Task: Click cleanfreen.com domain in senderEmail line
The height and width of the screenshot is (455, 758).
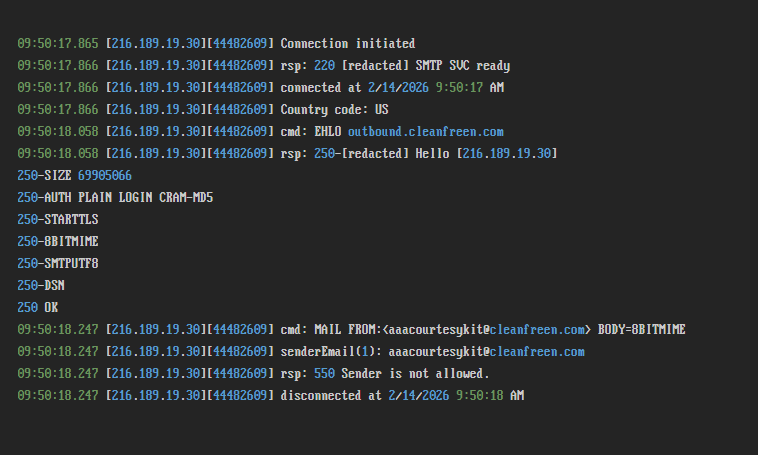Action: point(537,351)
